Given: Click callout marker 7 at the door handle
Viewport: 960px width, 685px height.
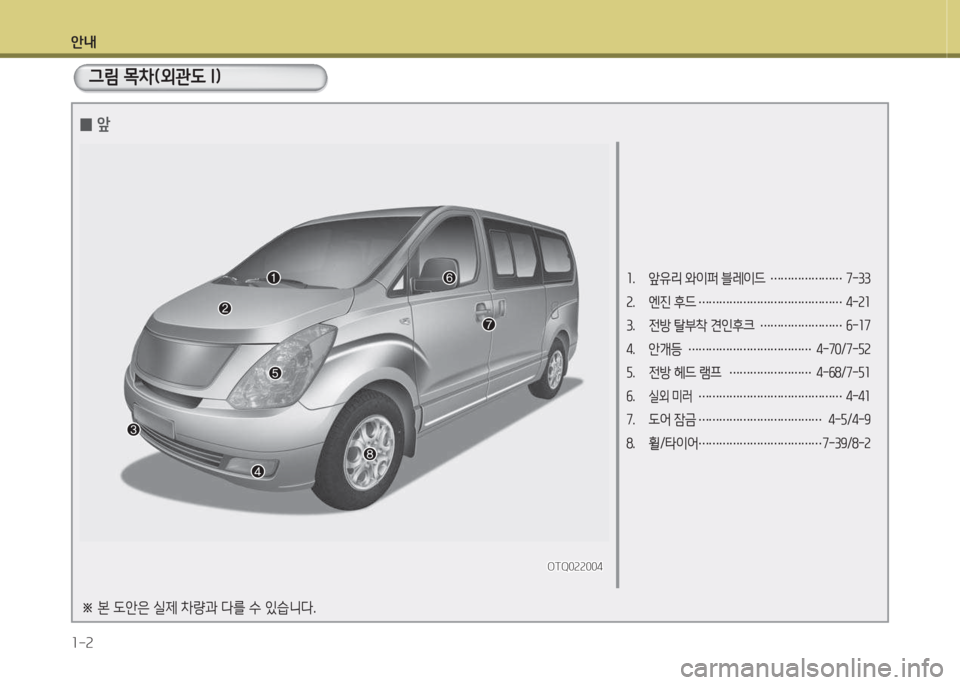Looking at the screenshot, I should (489, 325).
